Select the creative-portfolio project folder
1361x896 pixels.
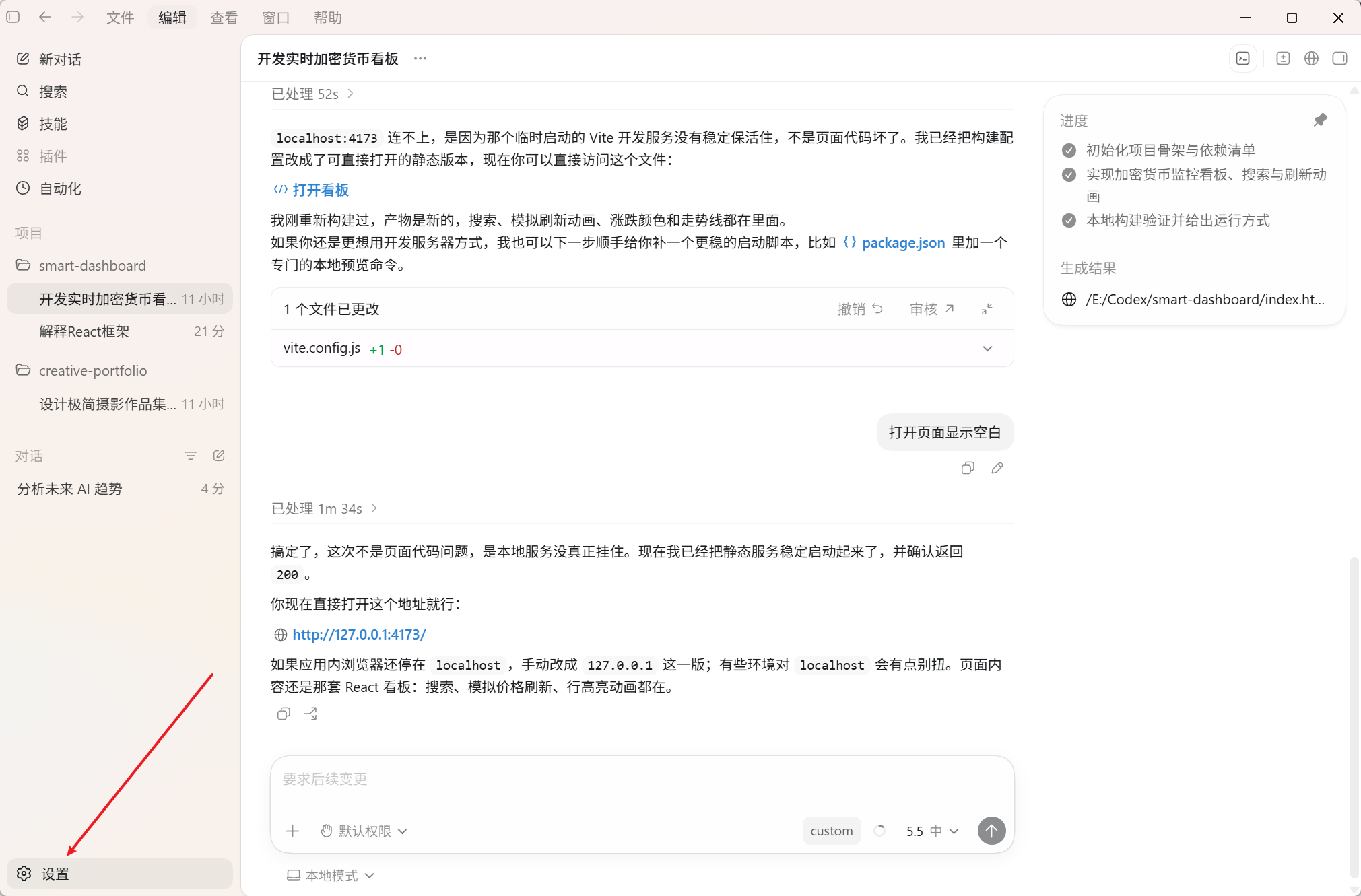120,370
